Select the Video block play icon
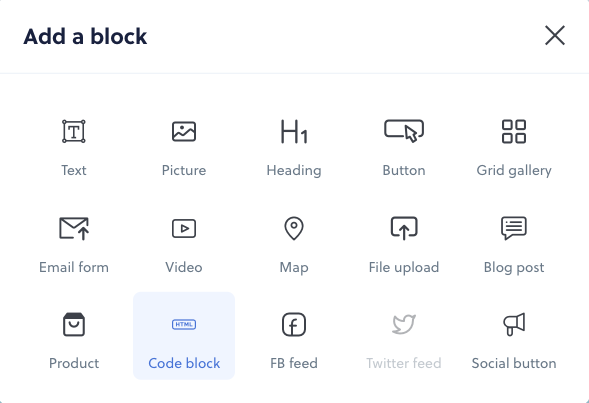 [x=184, y=228]
